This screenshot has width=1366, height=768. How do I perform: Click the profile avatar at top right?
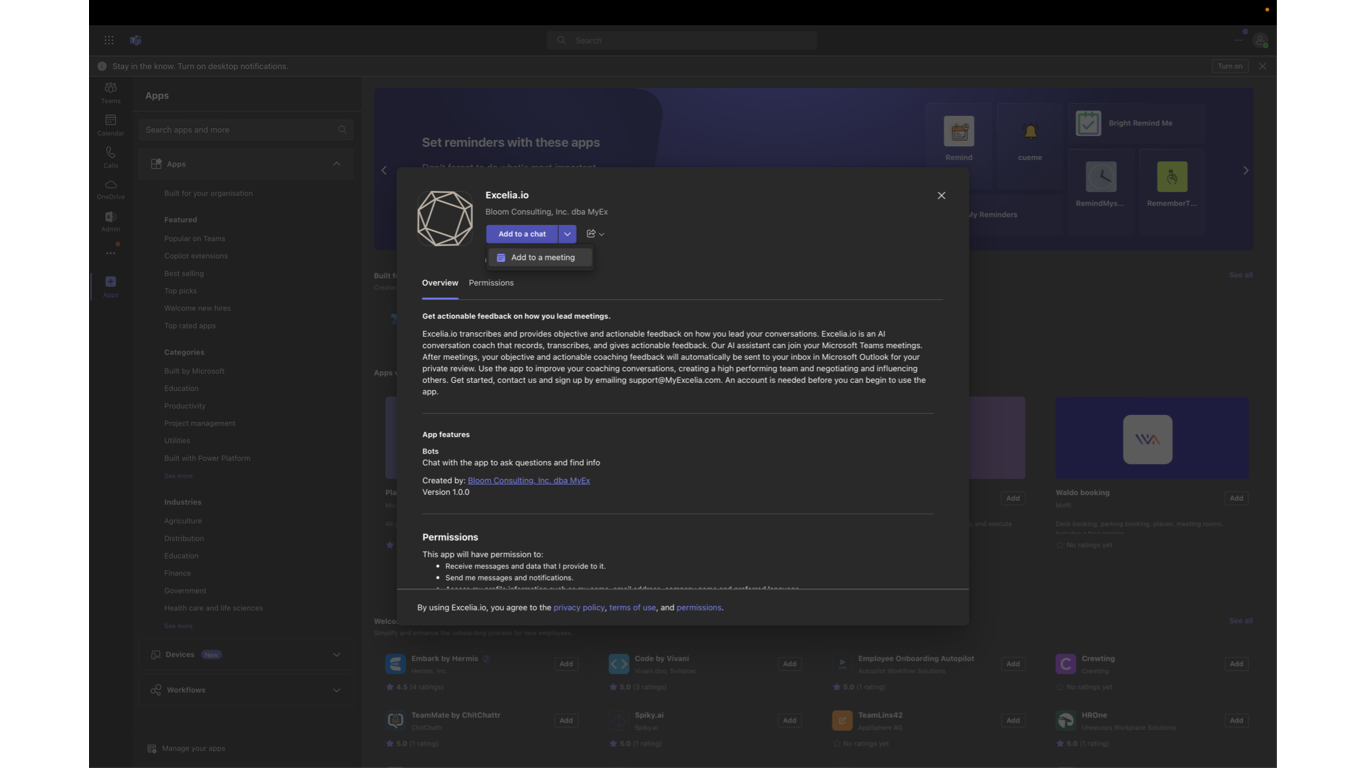1260,40
